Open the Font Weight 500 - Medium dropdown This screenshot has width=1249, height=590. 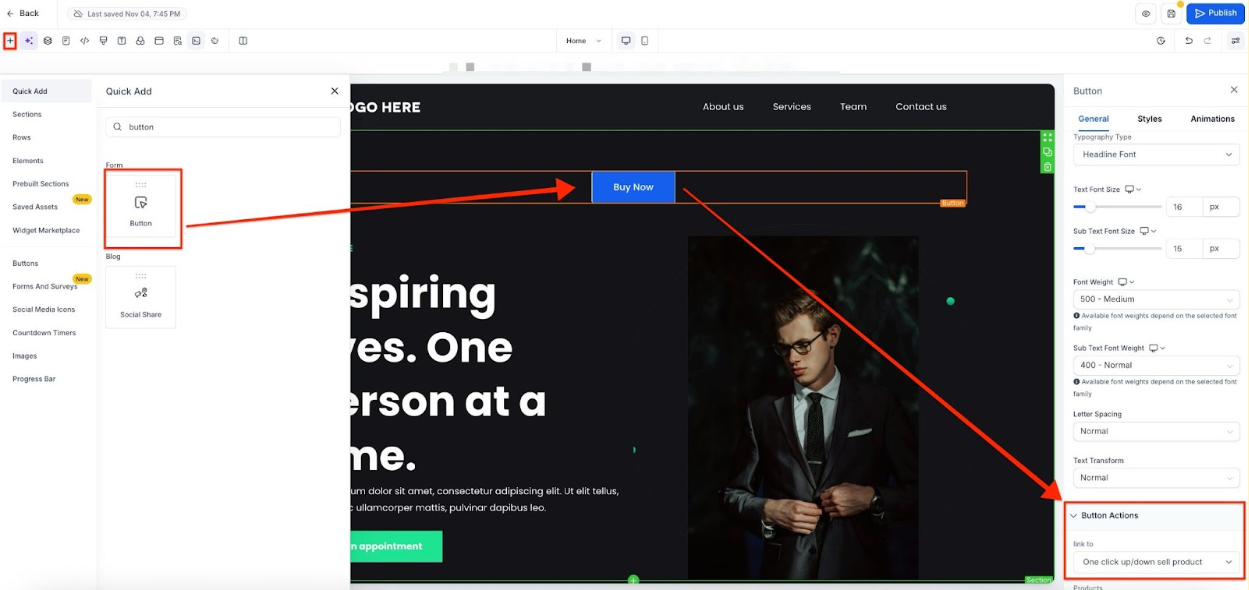coord(1156,299)
